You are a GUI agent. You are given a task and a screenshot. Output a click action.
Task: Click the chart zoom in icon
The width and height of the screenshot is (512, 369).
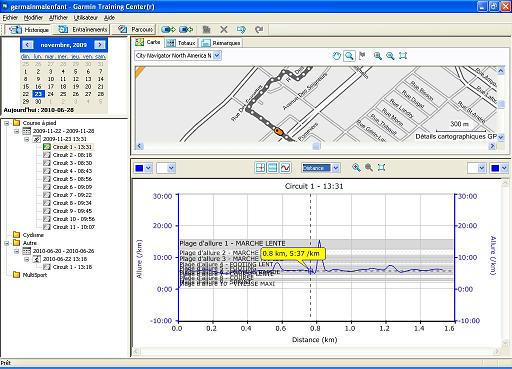tap(356, 168)
